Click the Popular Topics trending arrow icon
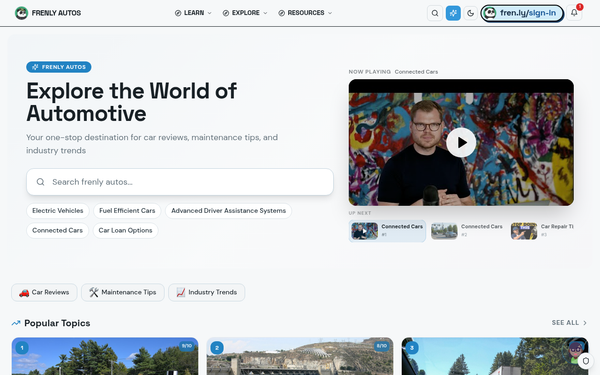The width and height of the screenshot is (600, 375). click(x=16, y=323)
